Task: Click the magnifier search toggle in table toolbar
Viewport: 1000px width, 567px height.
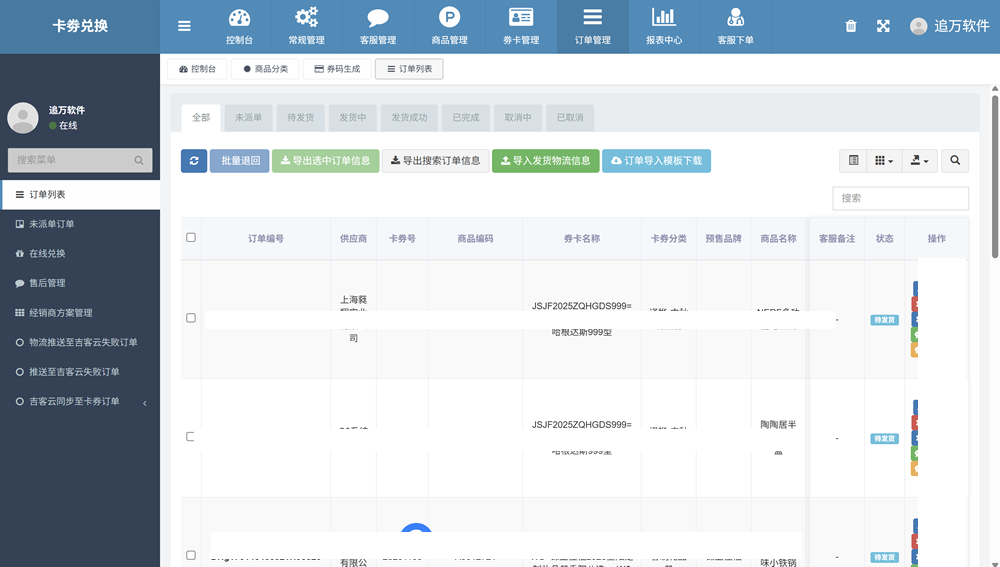Action: pyautogui.click(x=955, y=160)
